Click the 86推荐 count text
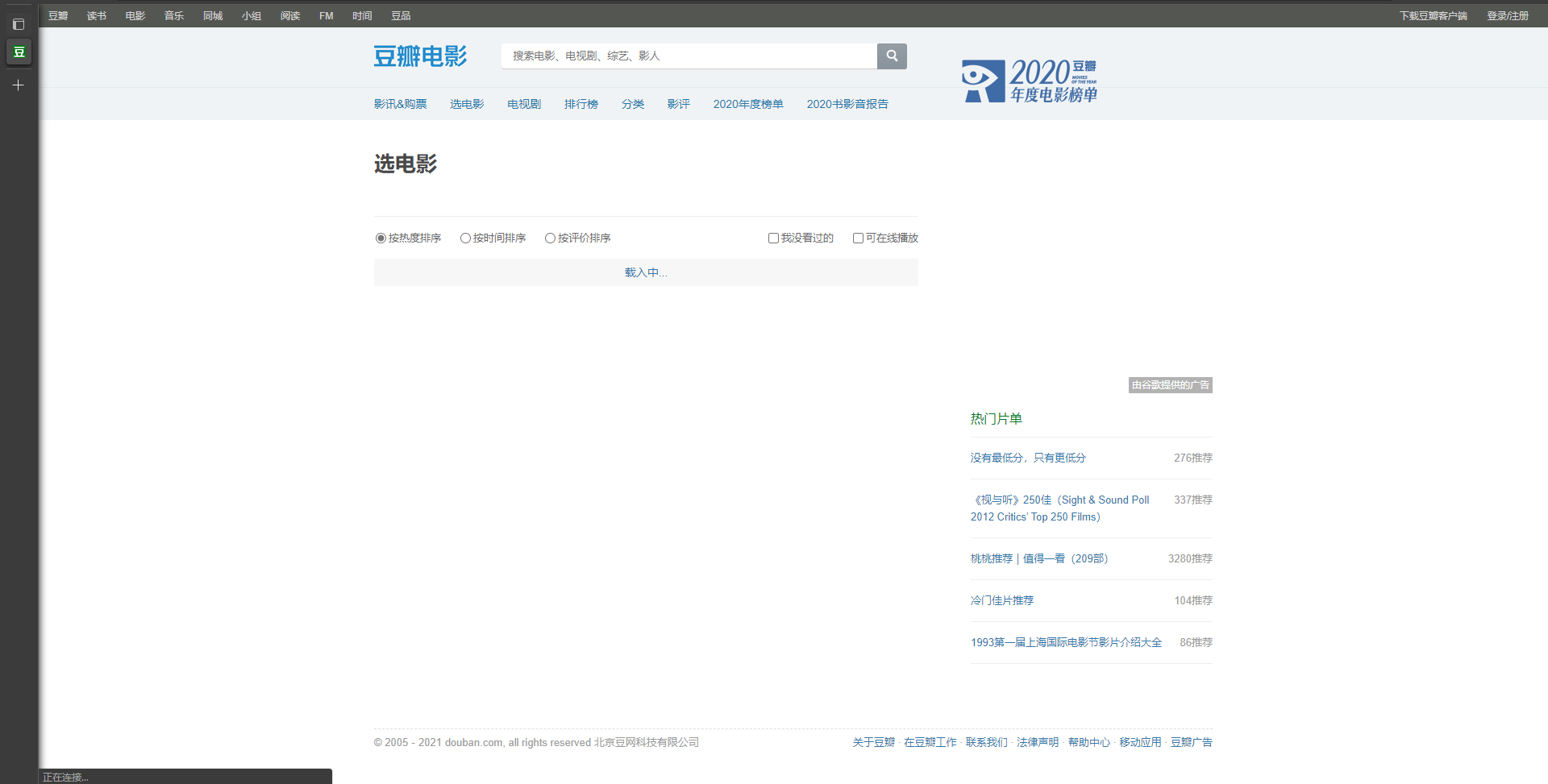Image resolution: width=1548 pixels, height=784 pixels. (x=1196, y=642)
